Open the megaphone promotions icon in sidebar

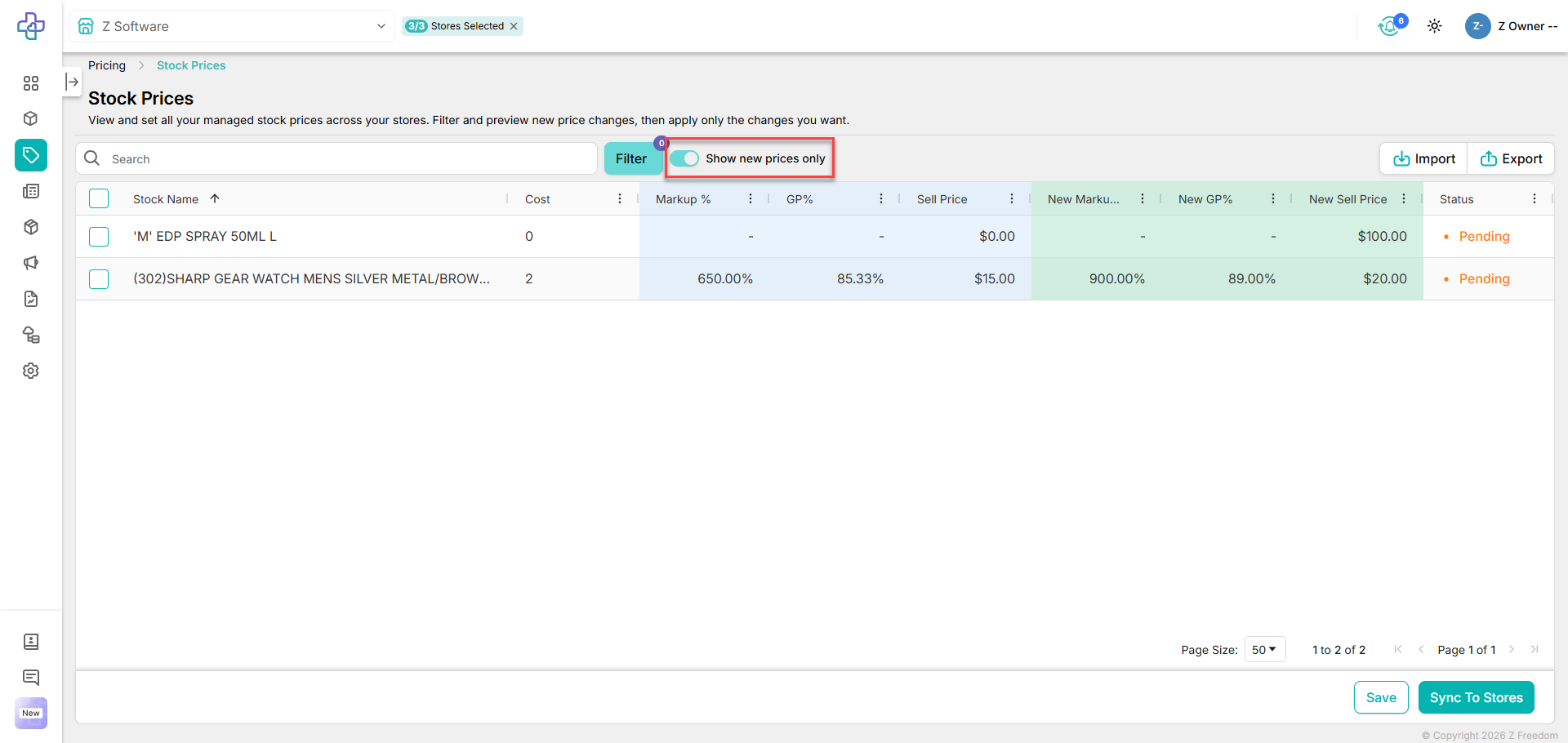(31, 263)
